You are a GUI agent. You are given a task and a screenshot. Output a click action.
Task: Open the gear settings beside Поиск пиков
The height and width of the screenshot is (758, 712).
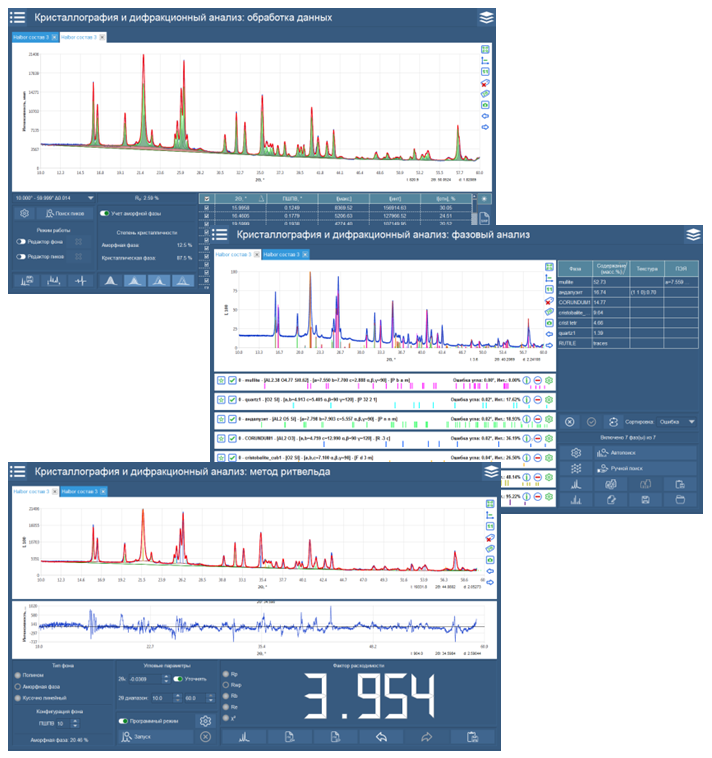23,213
